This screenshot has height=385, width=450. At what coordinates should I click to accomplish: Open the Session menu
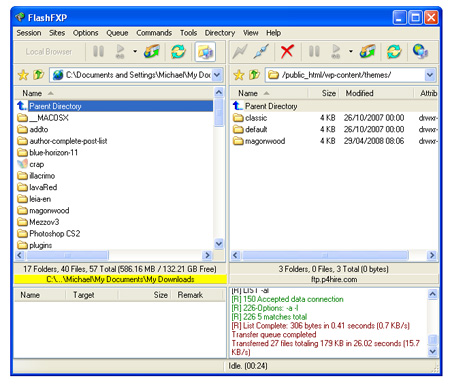[x=29, y=33]
